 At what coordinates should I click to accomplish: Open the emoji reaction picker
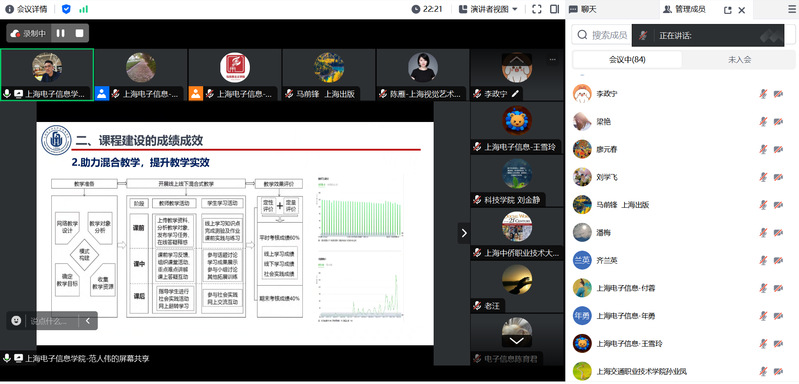coord(16,321)
